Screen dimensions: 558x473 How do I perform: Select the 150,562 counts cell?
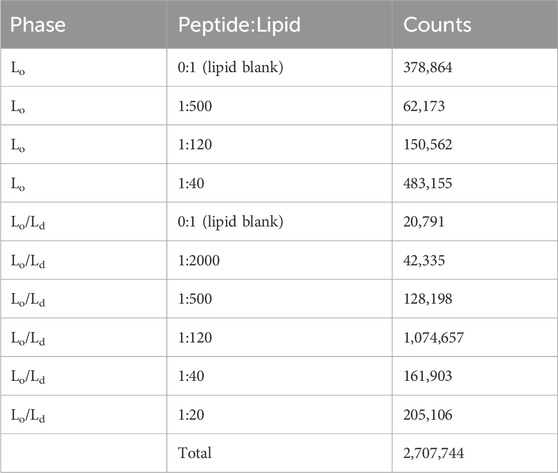click(x=475, y=144)
